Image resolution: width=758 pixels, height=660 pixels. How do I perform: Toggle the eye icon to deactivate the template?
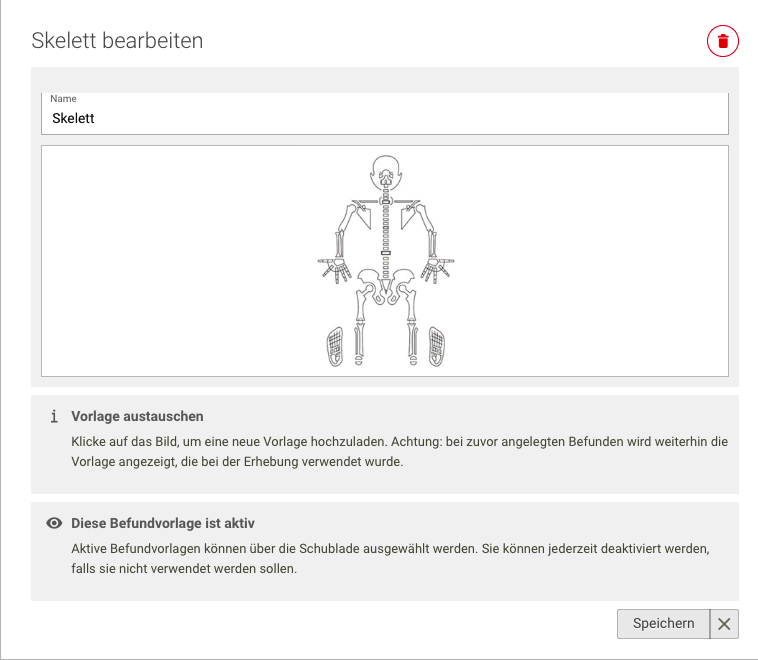[x=54, y=523]
